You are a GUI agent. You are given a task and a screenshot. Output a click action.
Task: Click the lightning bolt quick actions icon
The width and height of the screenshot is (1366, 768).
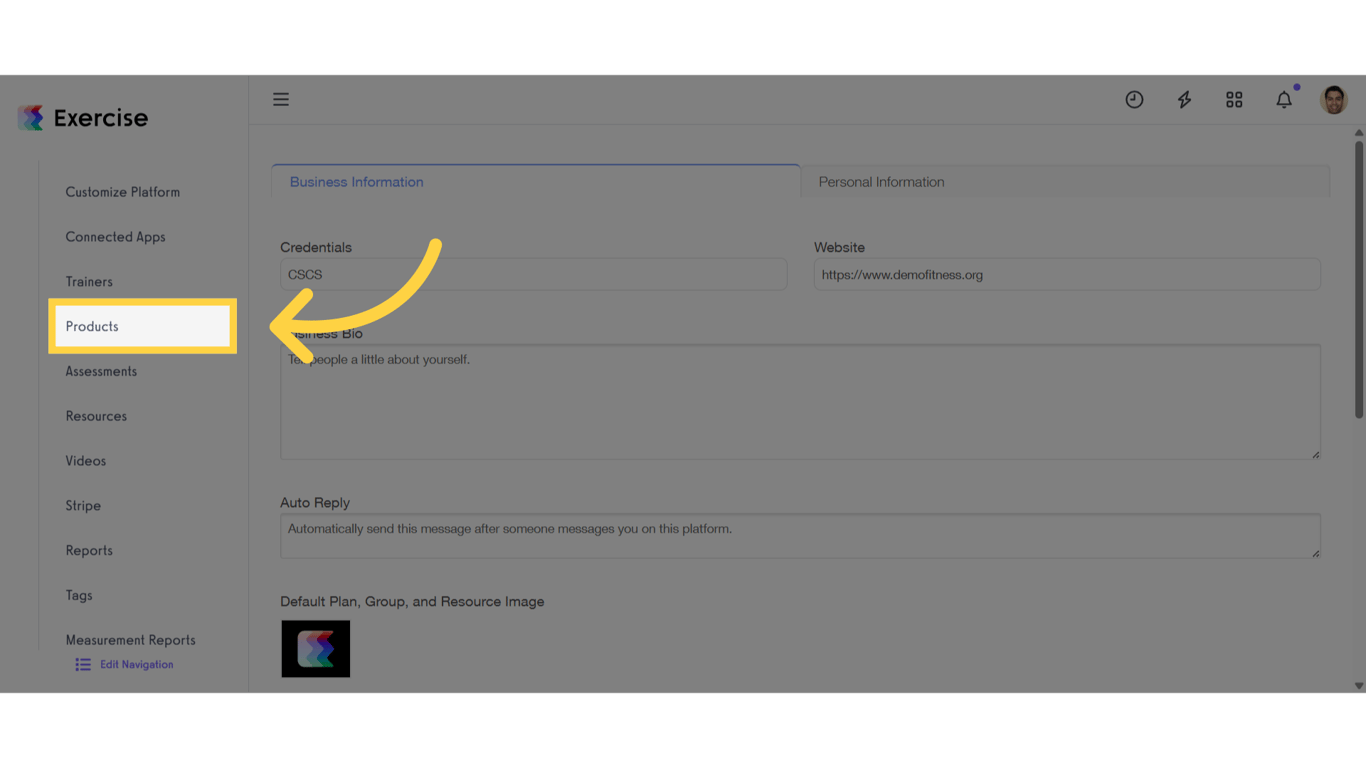[1184, 99]
